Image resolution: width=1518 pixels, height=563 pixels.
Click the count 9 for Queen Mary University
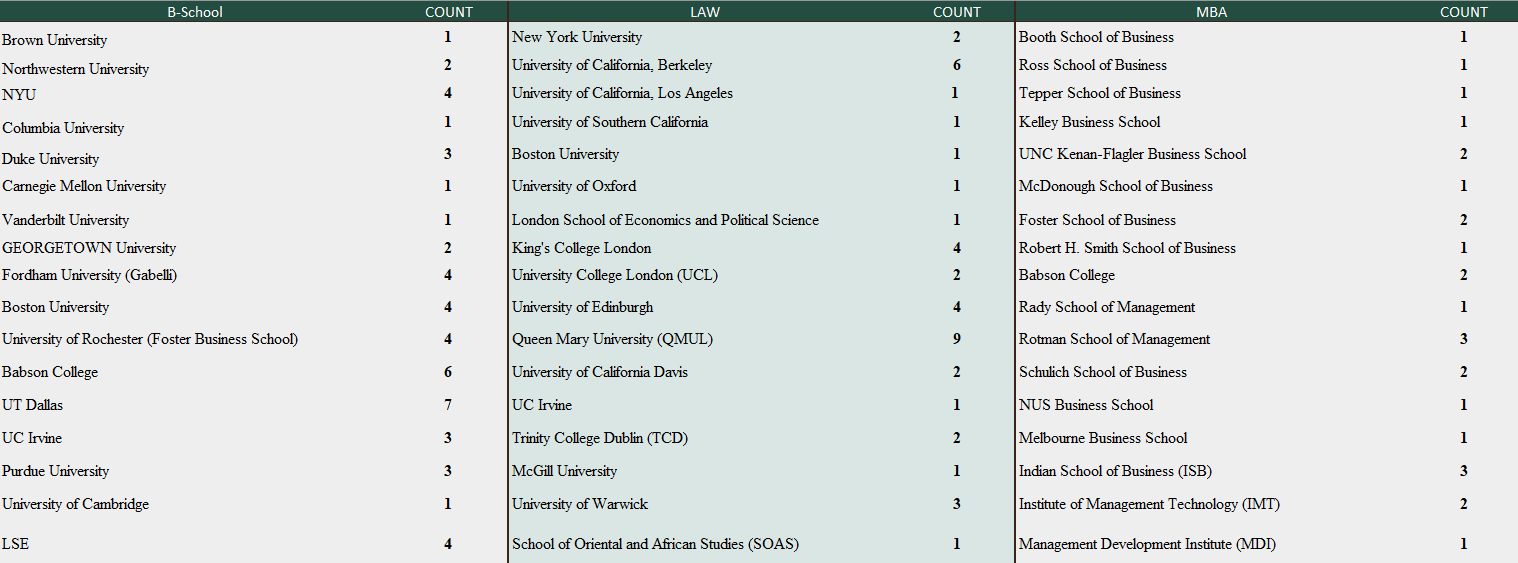coord(957,339)
